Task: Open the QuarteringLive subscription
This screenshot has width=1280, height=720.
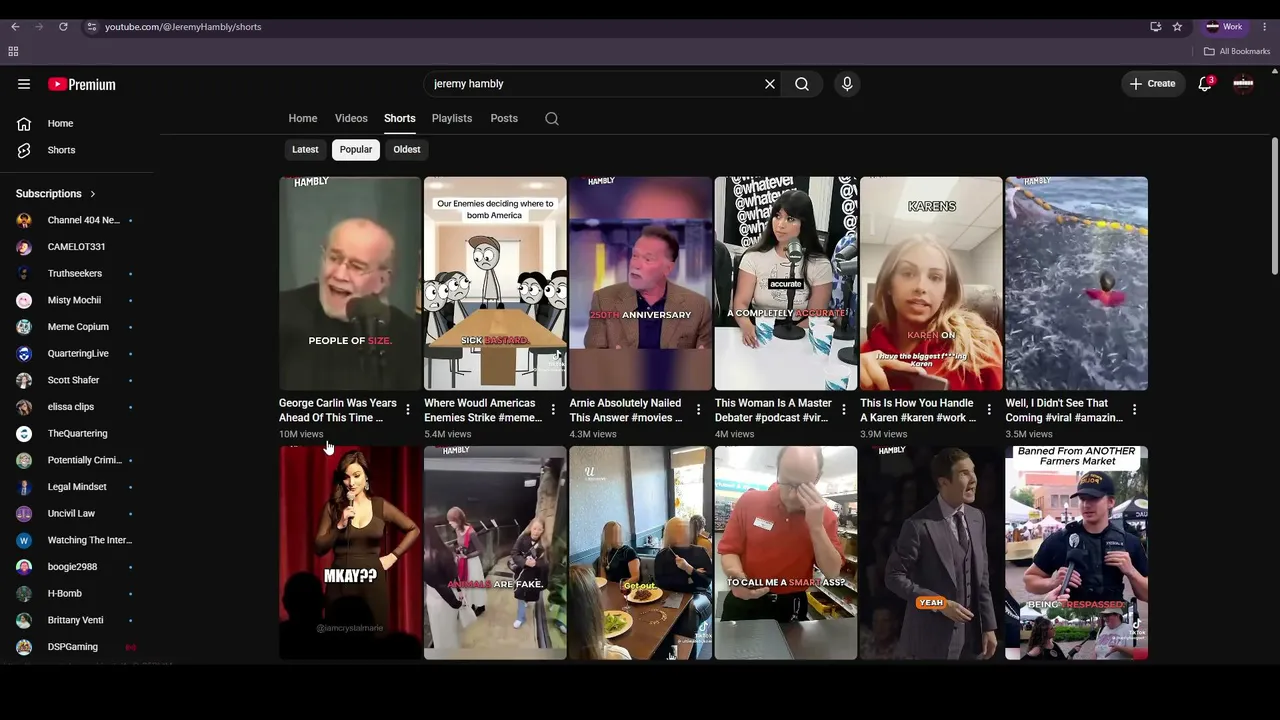Action: pos(80,353)
